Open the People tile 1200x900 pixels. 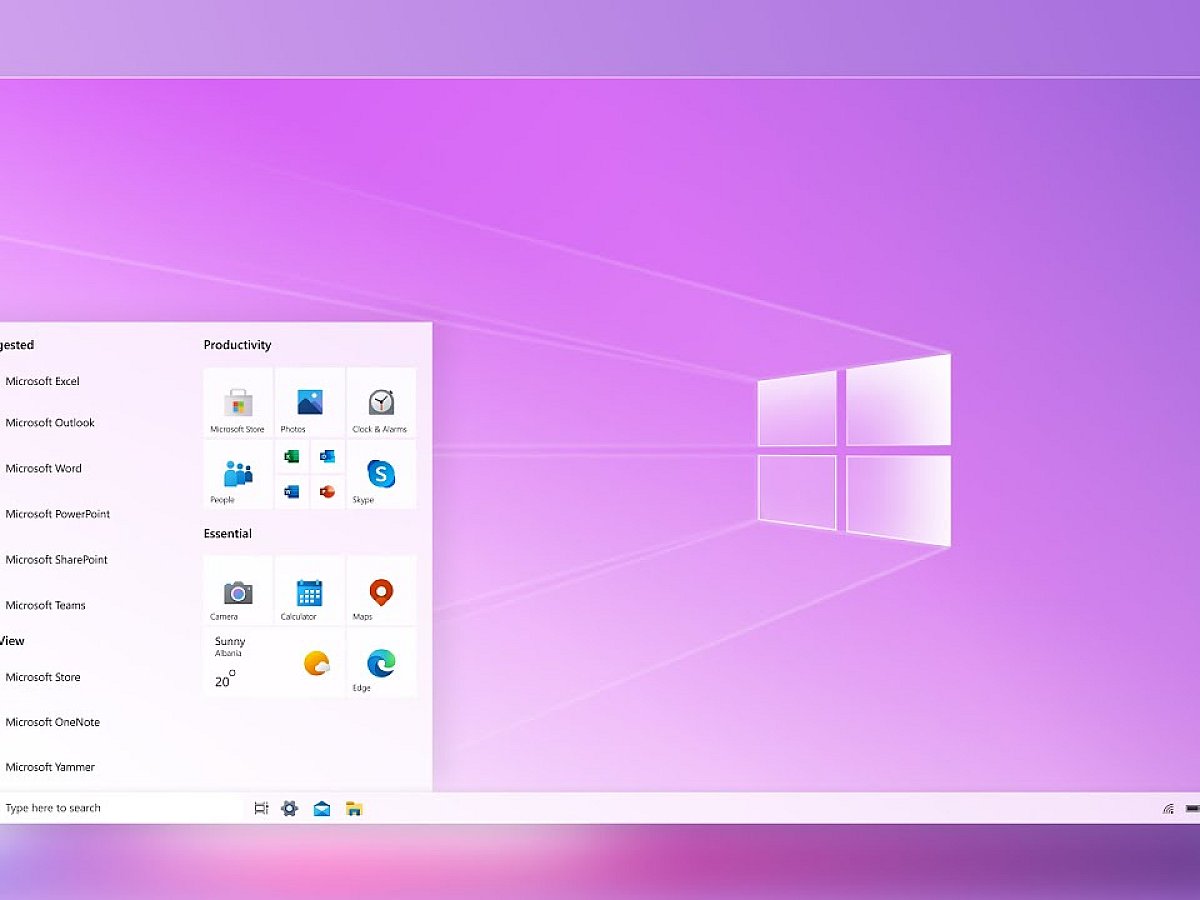(x=238, y=474)
